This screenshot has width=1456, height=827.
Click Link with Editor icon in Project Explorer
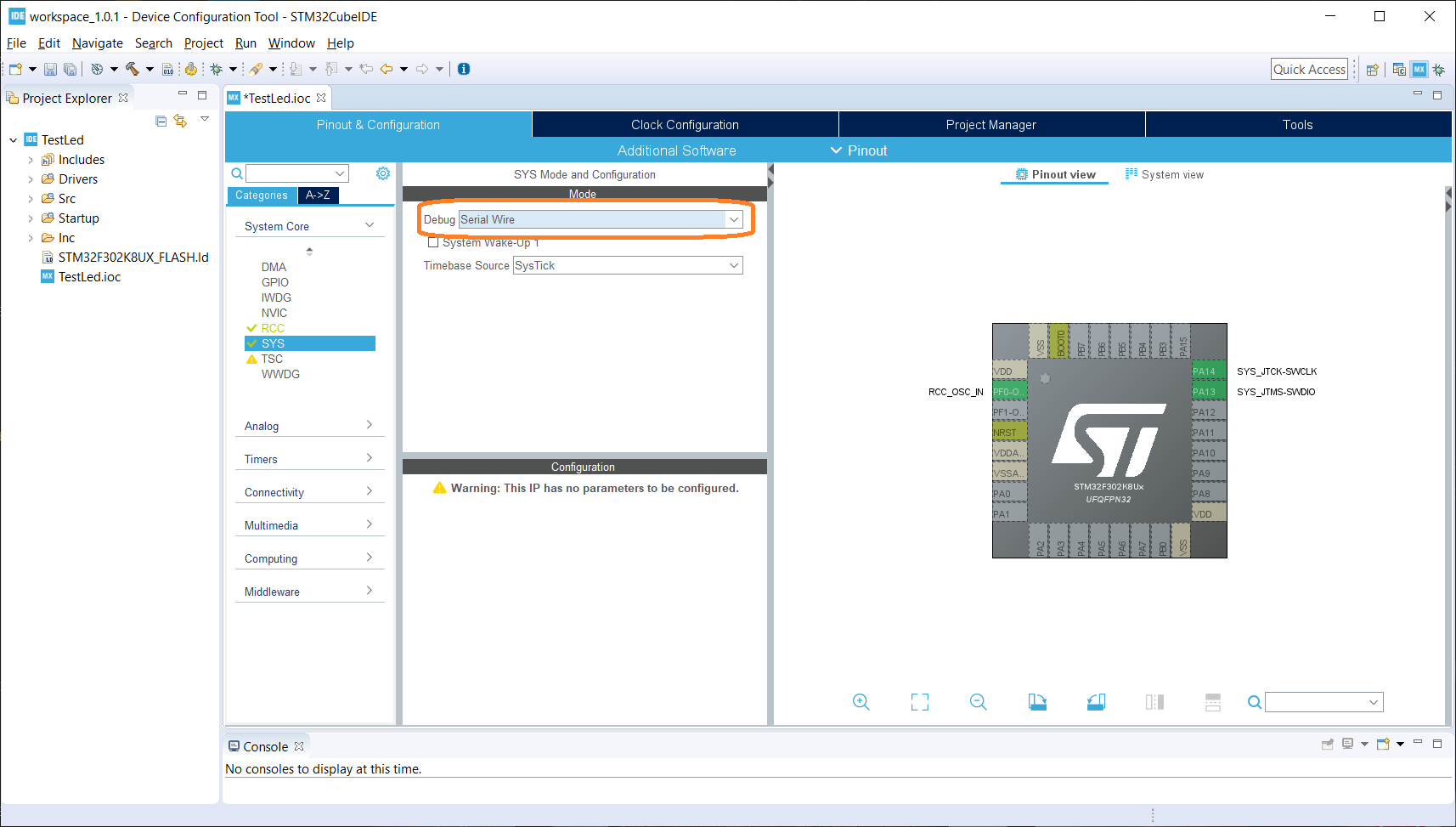click(x=180, y=121)
